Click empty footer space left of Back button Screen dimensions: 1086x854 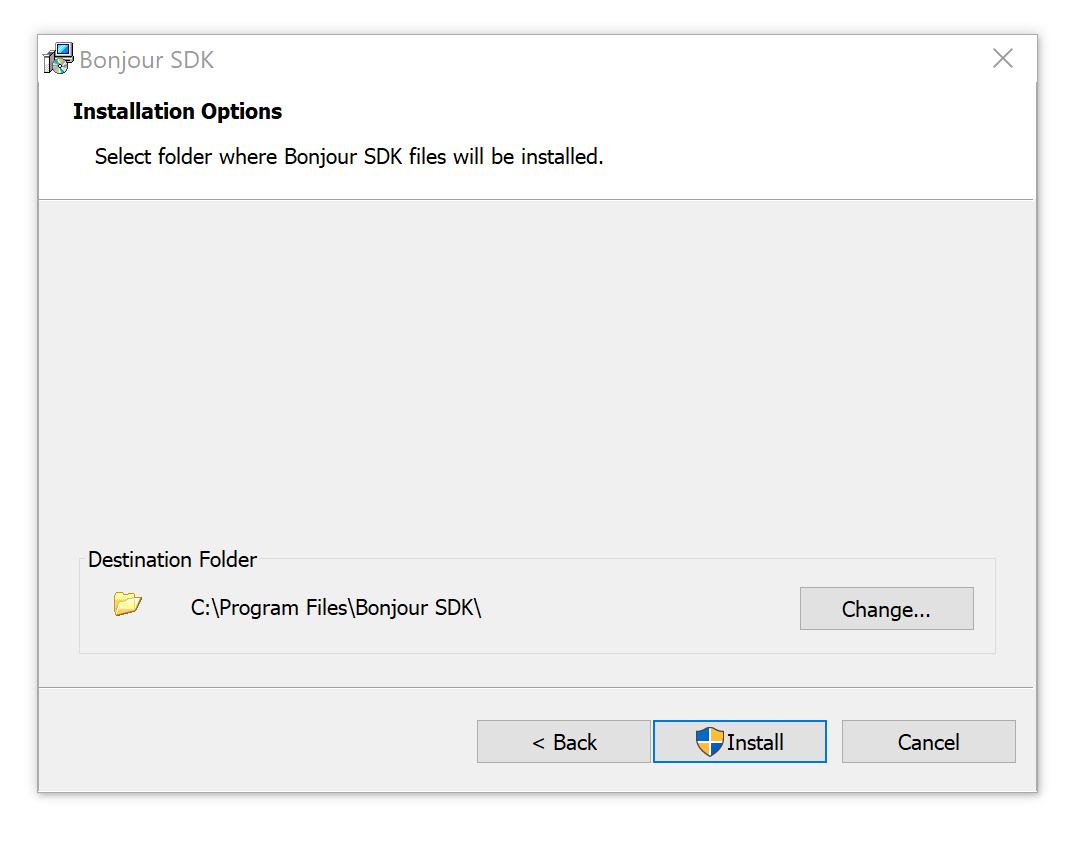click(x=250, y=742)
